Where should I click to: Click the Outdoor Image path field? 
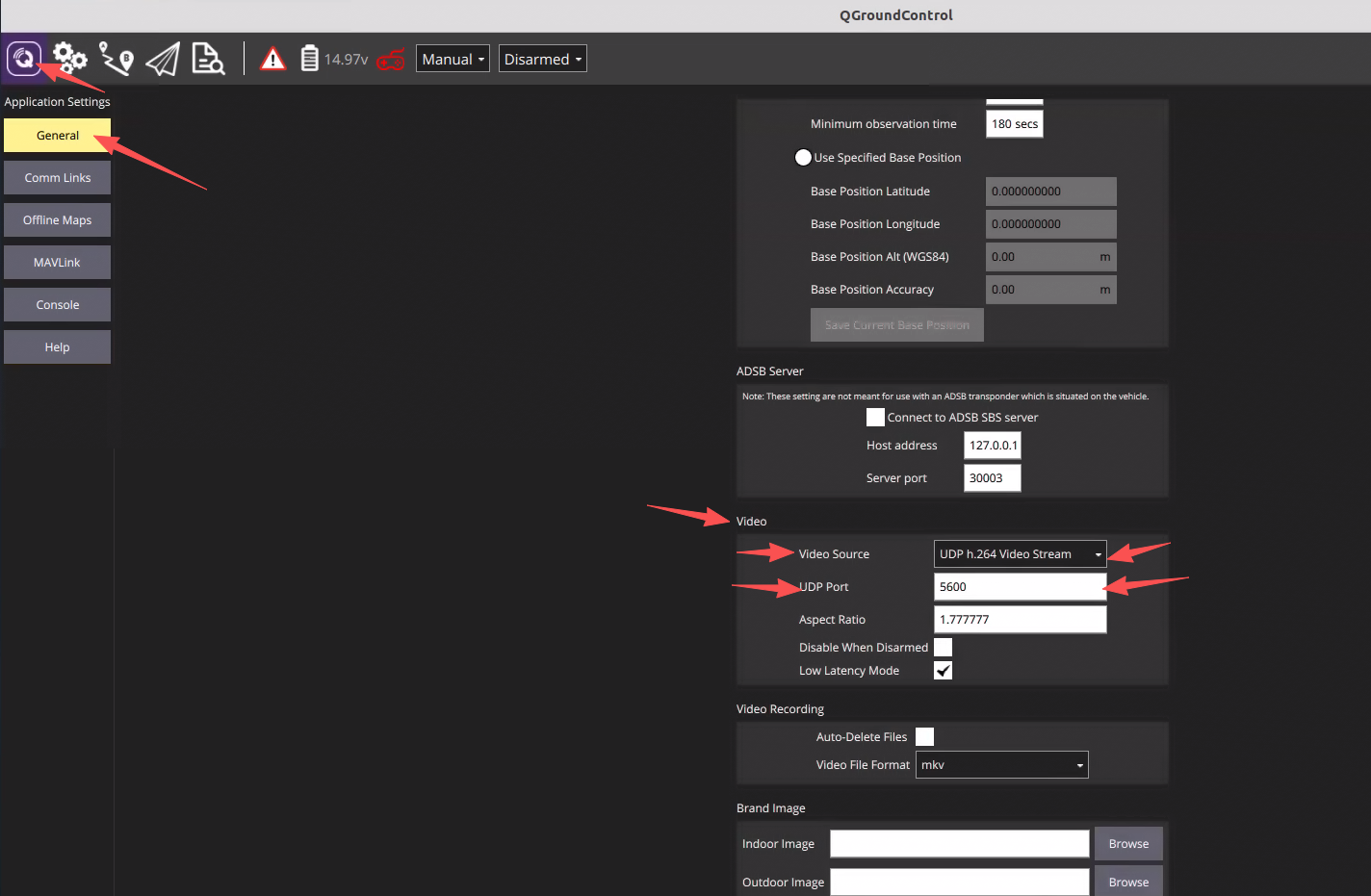coord(960,882)
